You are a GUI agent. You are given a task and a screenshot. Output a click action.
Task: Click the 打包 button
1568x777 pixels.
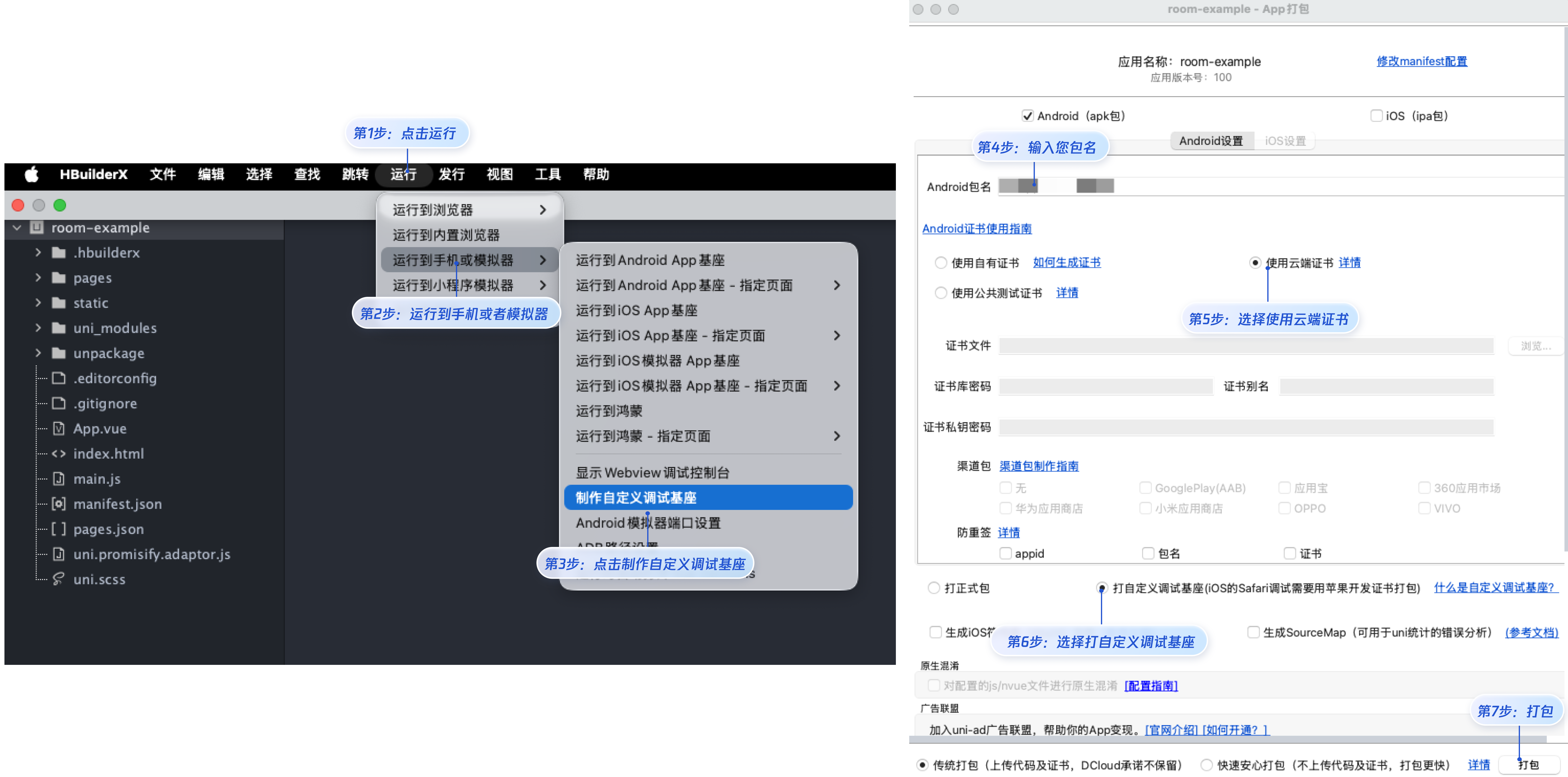click(x=1528, y=765)
